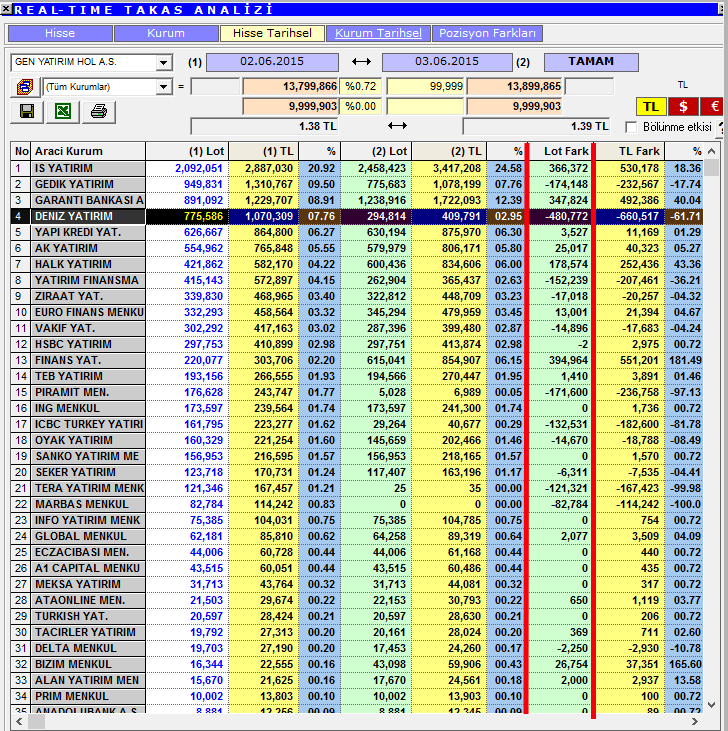
Task: Click the save floppy disk icon
Action: point(27,111)
